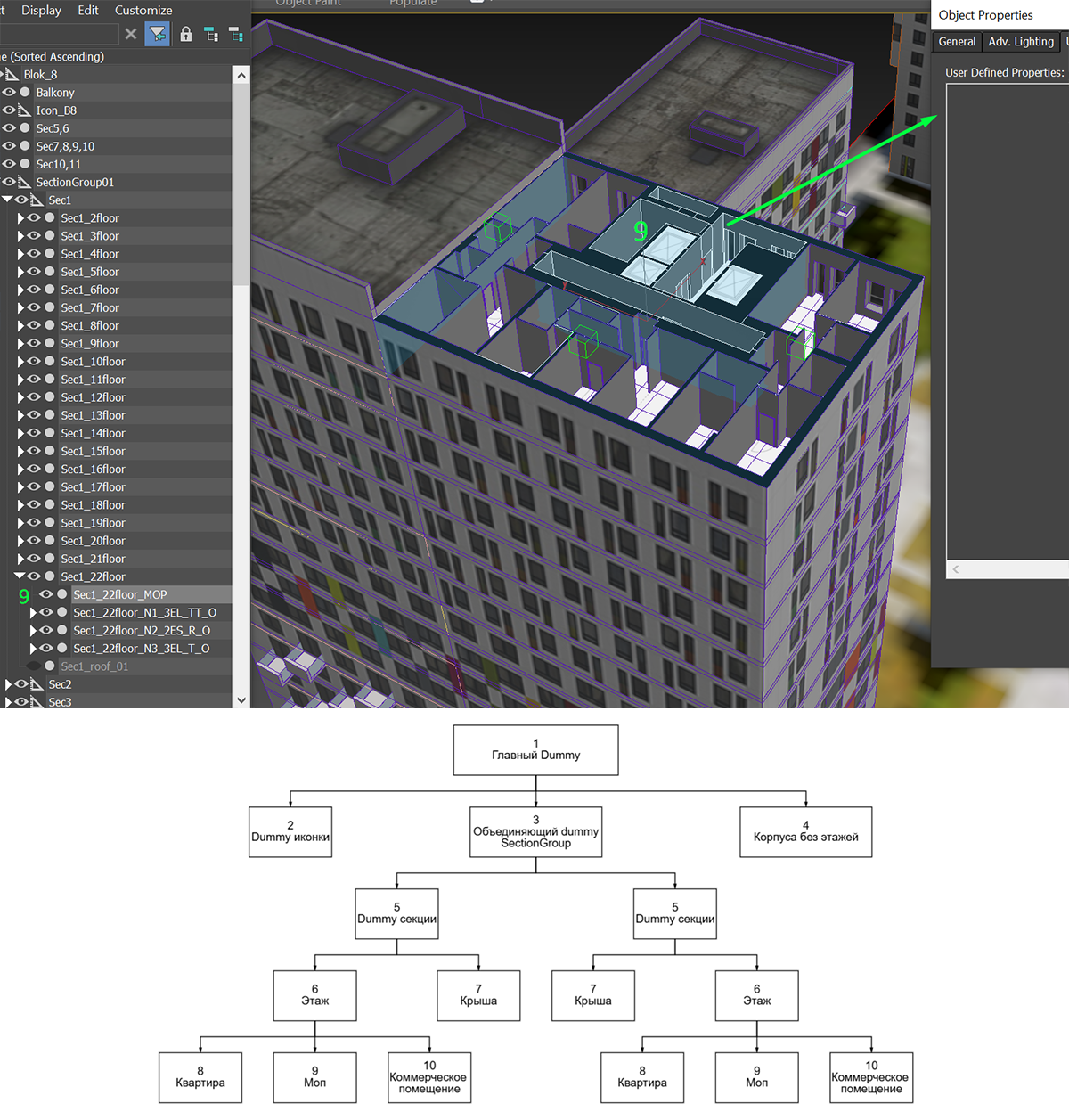Click the helper icon beside Icon_B8
The height and width of the screenshot is (1120, 1069).
(x=25, y=110)
